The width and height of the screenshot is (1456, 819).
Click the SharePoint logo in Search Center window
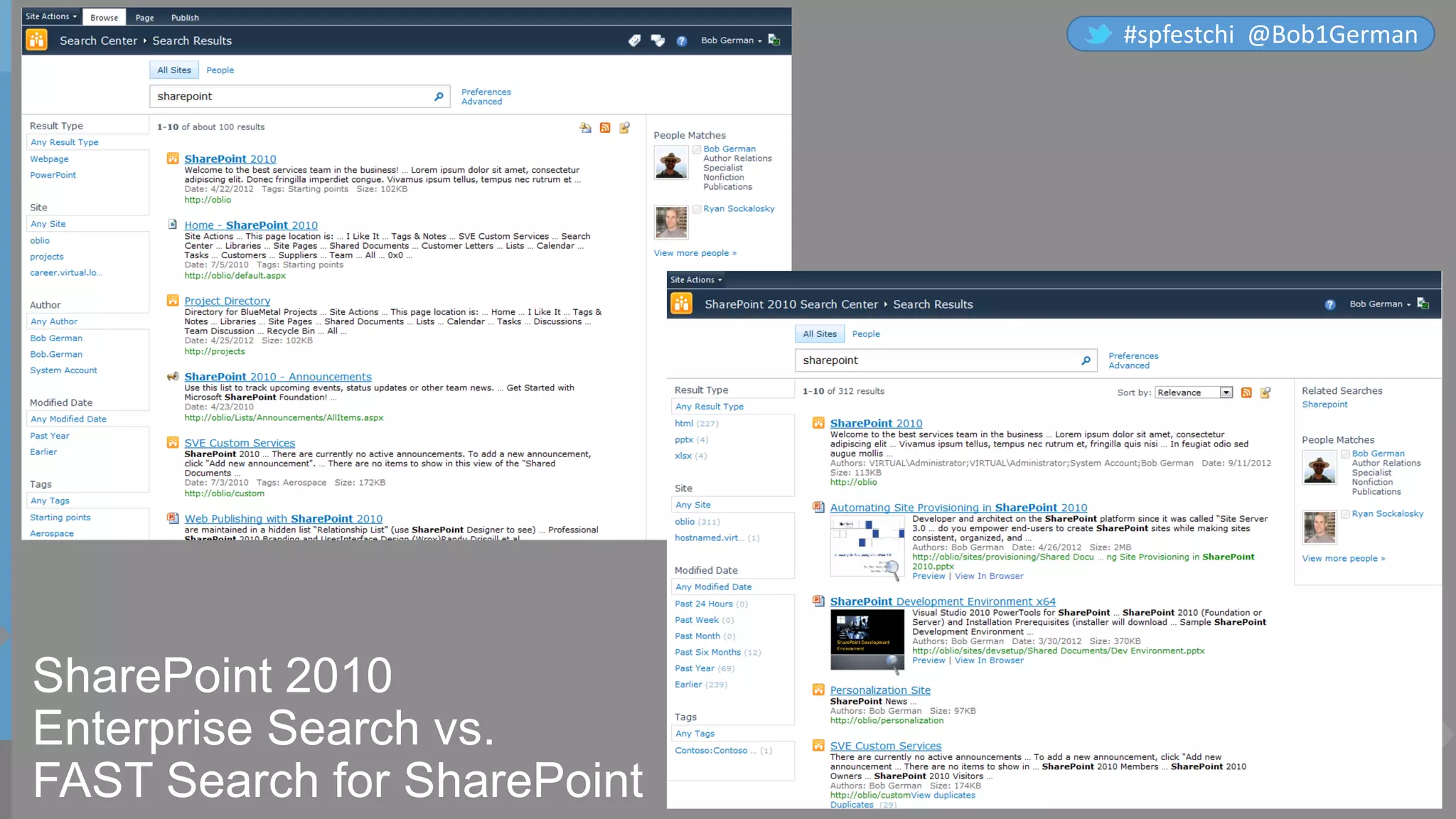pyautogui.click(x=36, y=40)
